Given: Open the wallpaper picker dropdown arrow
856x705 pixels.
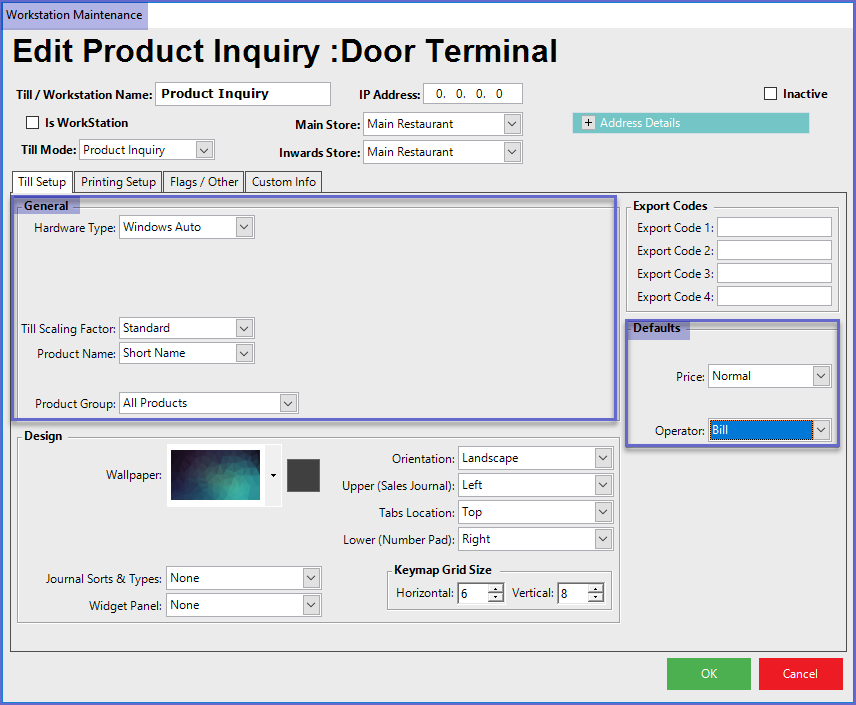Looking at the screenshot, I should [273, 475].
